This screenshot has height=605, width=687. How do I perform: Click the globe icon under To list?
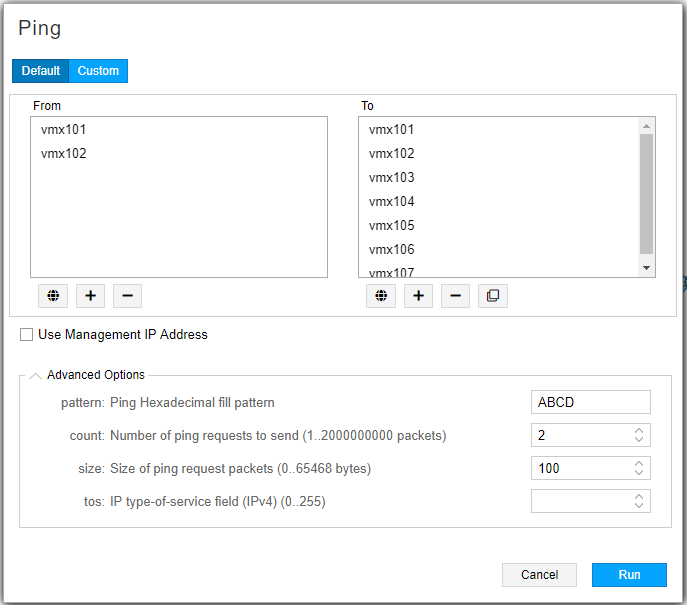380,296
